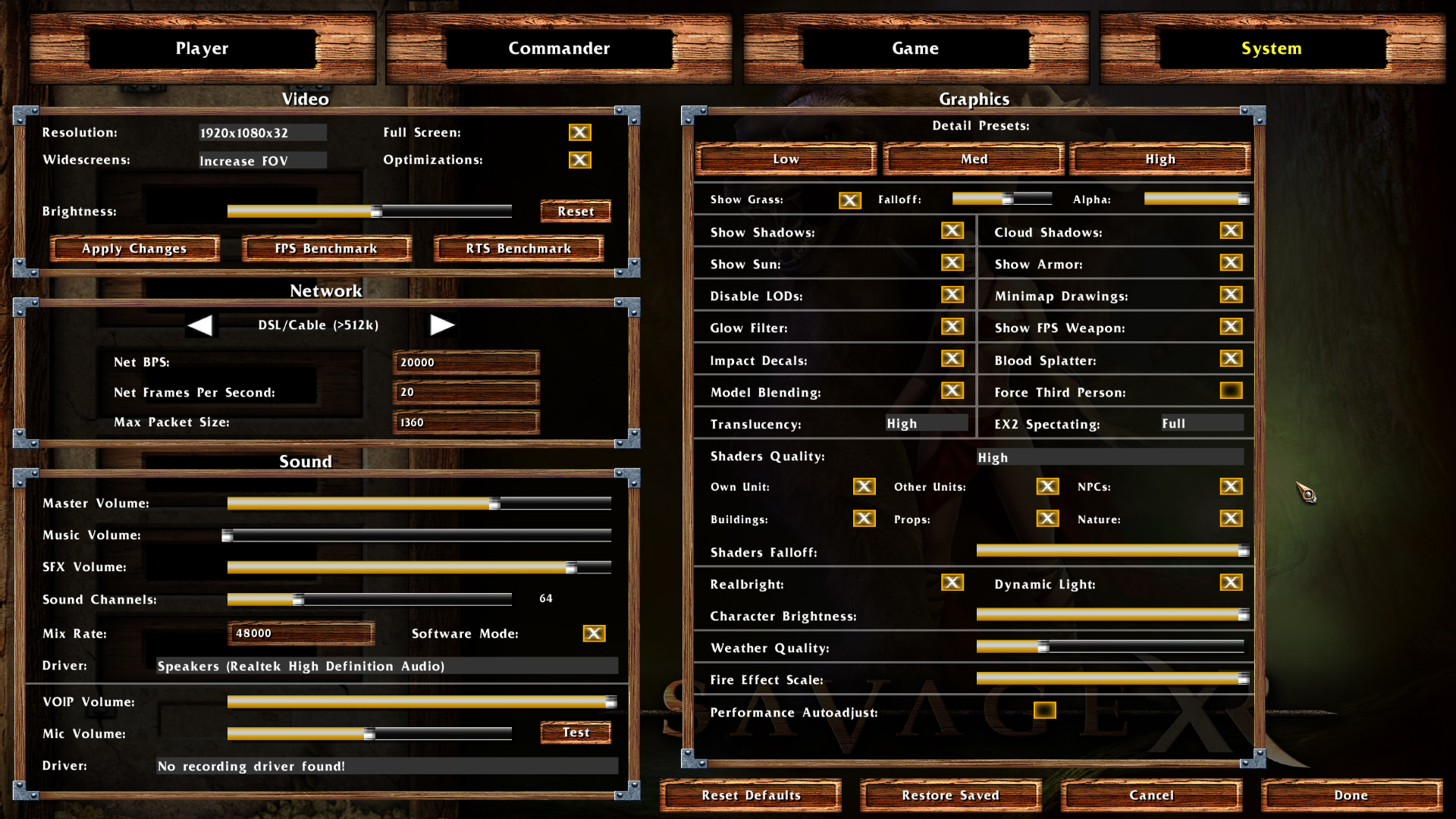Viewport: 1456px width, 819px height.
Task: Toggle shaders for Nature
Action: click(x=1231, y=519)
